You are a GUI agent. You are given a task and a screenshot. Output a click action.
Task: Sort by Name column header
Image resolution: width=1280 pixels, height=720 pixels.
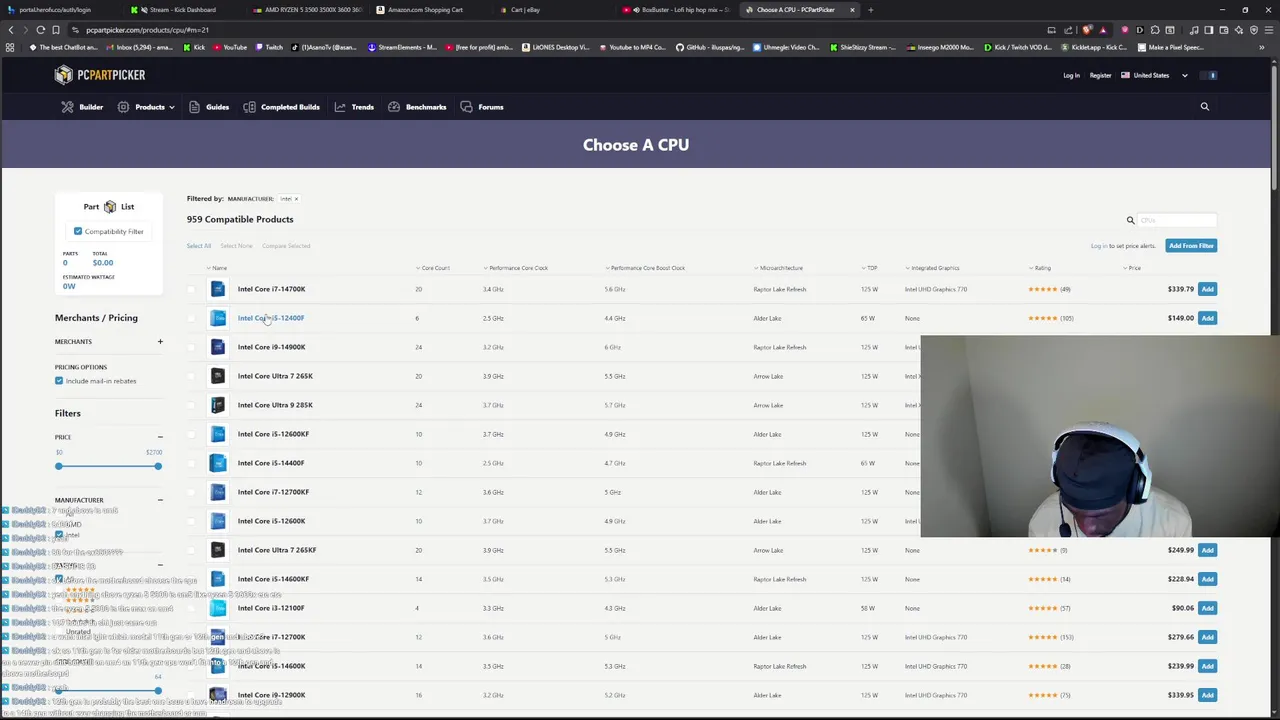pyautogui.click(x=217, y=268)
